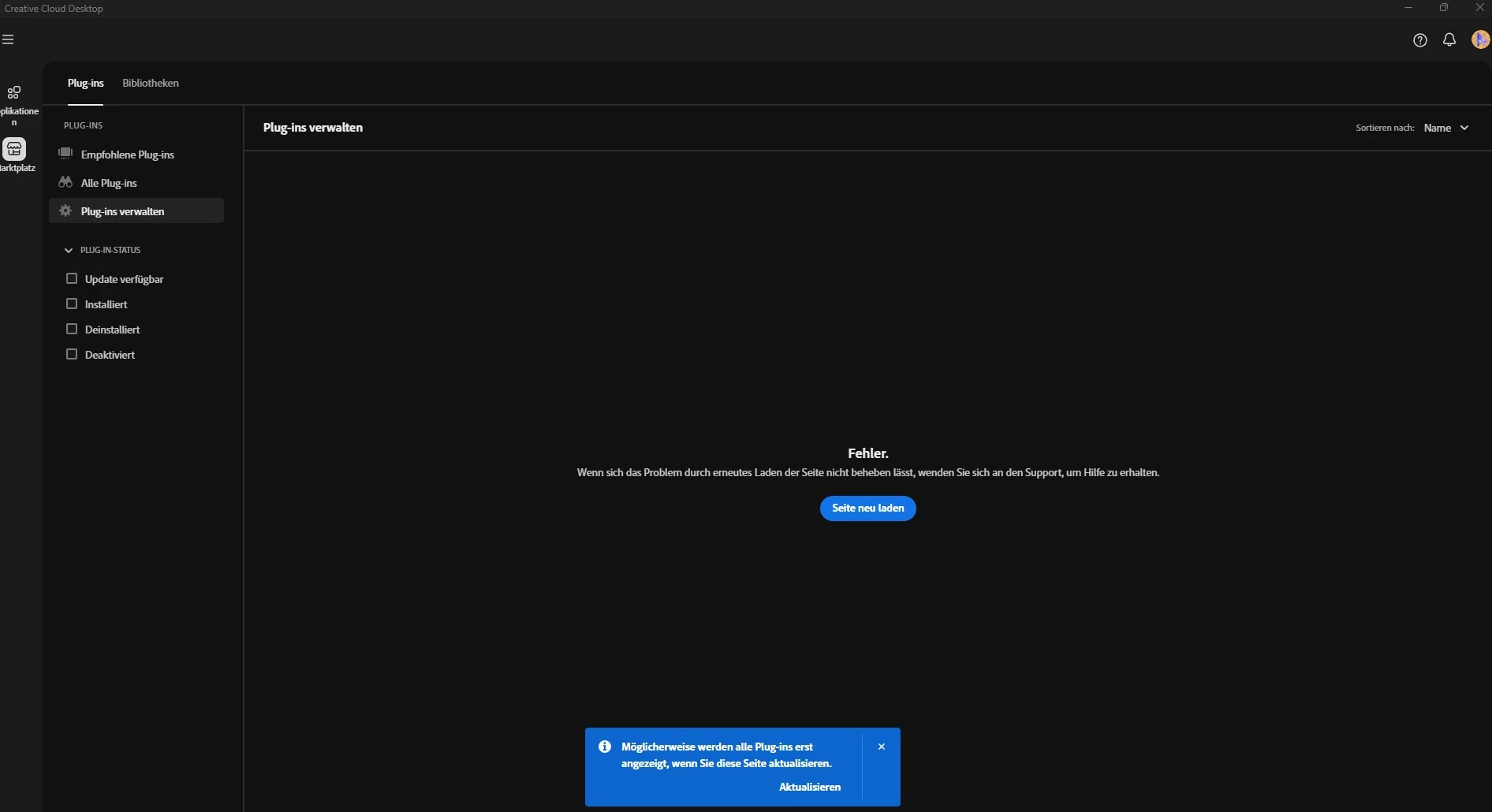Click Aktualisieren in the notification
The height and width of the screenshot is (812, 1492).
[x=810, y=787]
